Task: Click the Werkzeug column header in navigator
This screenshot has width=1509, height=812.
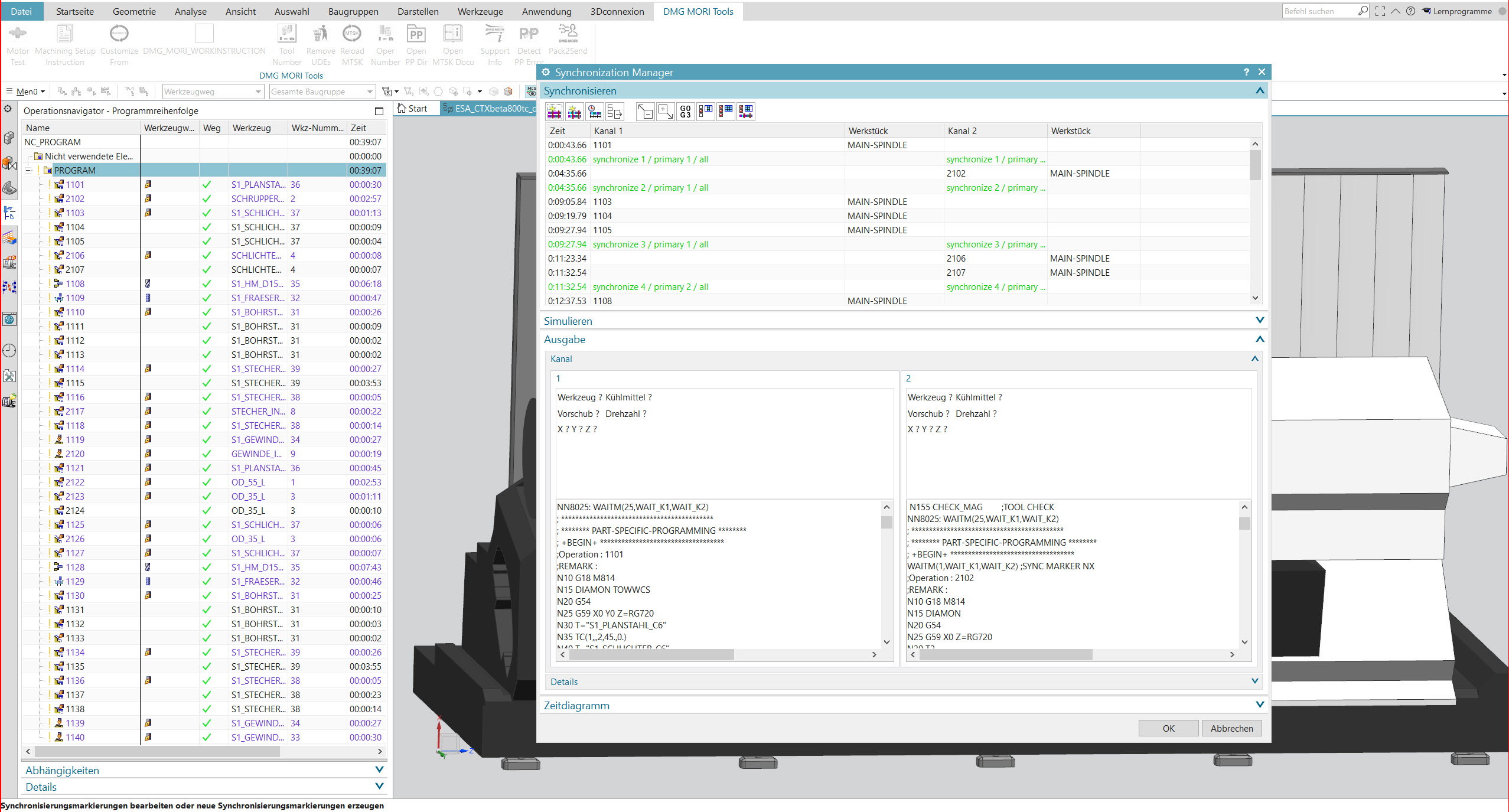Action: click(258, 128)
